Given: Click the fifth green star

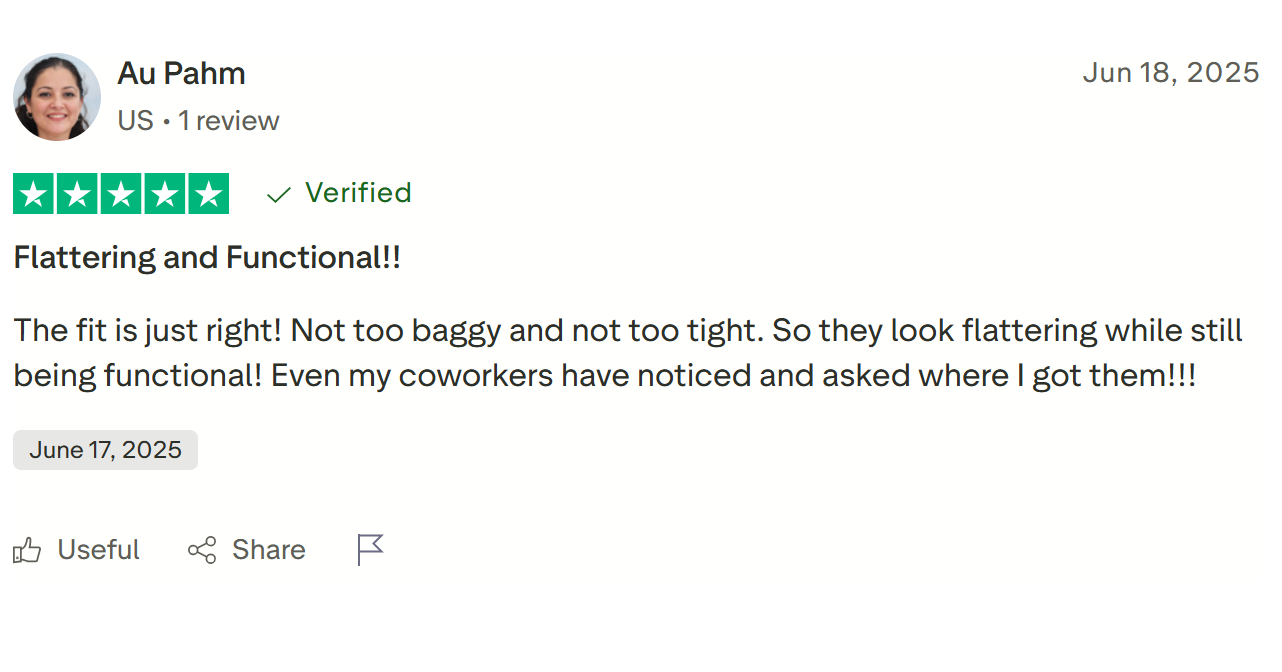Looking at the screenshot, I should point(208,194).
